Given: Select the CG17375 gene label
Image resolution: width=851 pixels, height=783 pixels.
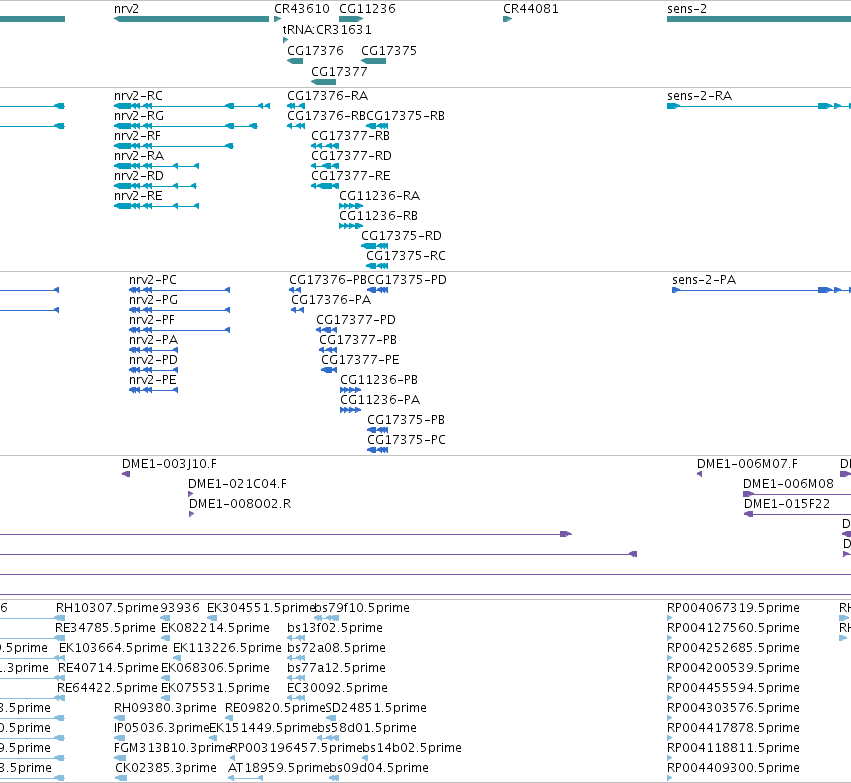Looking at the screenshot, I should point(389,50).
